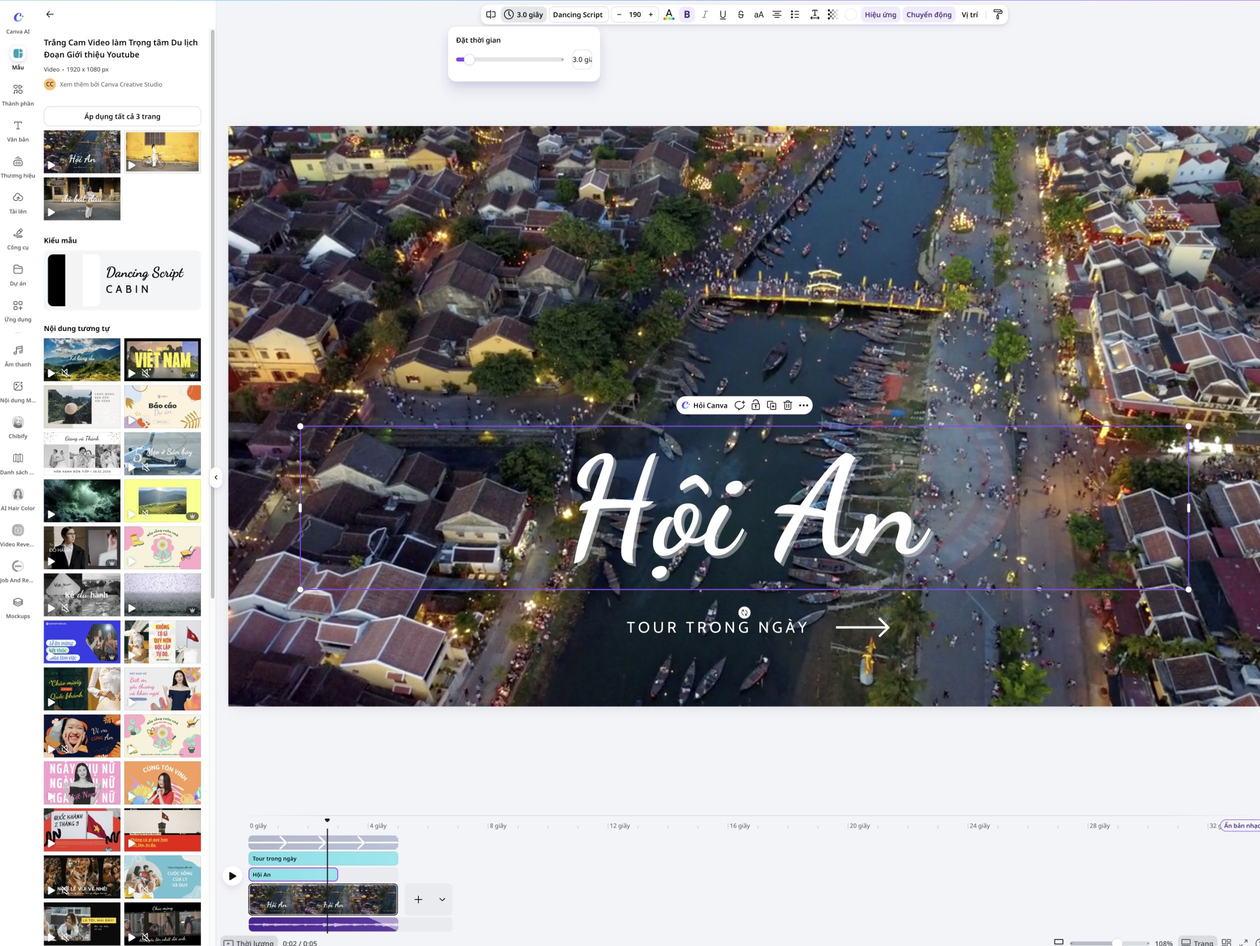Open the Công cụ tools panel
1260x946 pixels.
click(x=18, y=238)
